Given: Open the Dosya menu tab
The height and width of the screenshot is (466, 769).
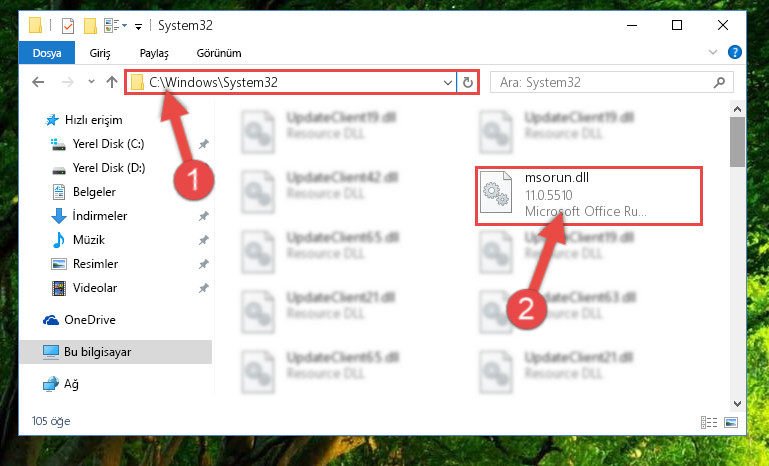Looking at the screenshot, I should click(47, 53).
